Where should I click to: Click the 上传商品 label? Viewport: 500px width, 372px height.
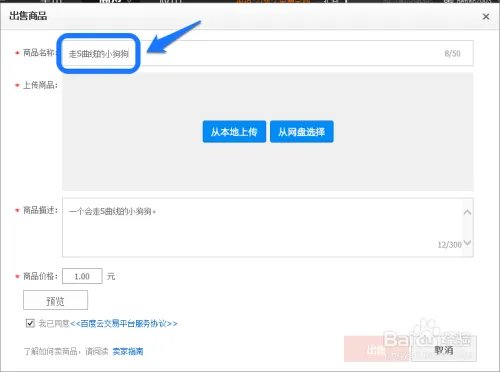40,85
